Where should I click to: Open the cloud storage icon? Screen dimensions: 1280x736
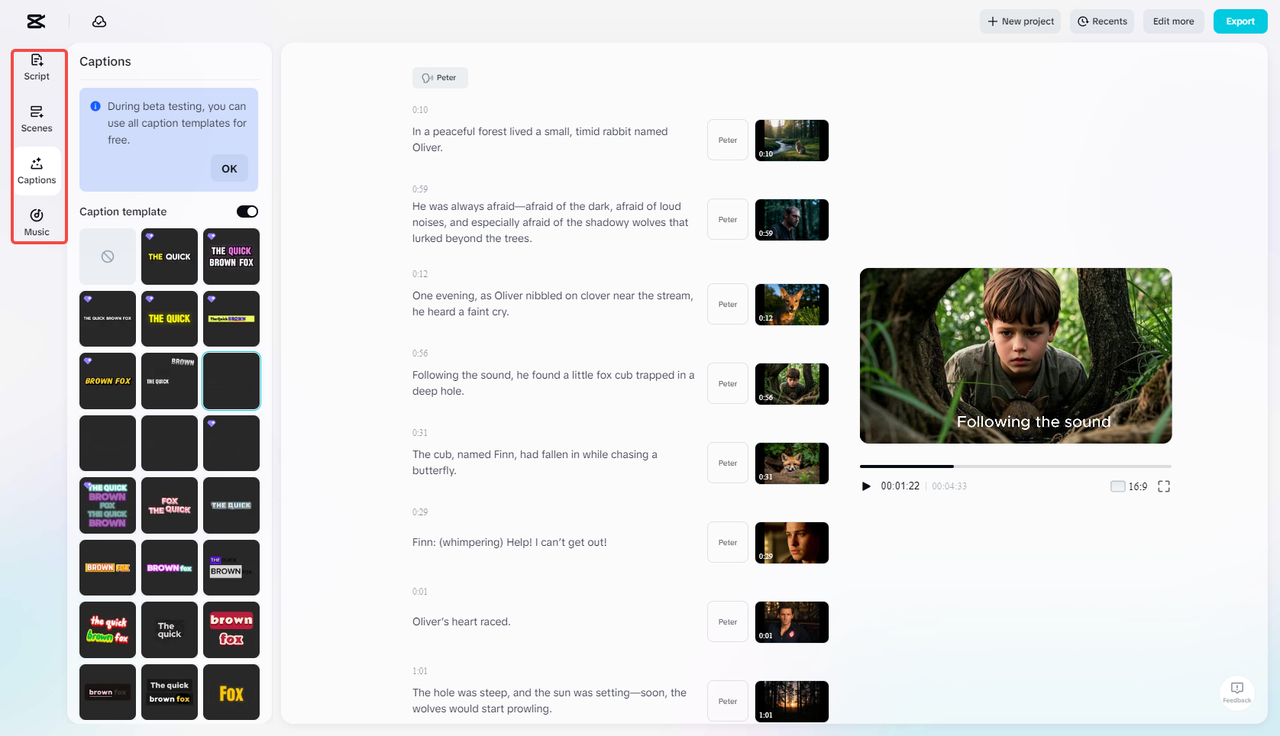pos(99,21)
